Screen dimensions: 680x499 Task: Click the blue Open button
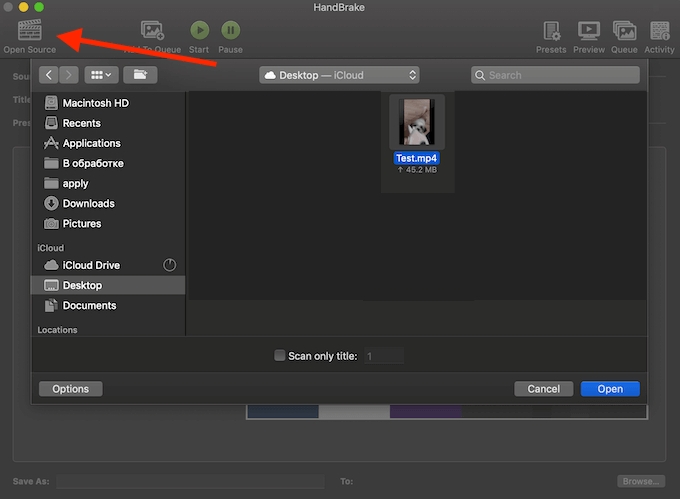point(610,389)
